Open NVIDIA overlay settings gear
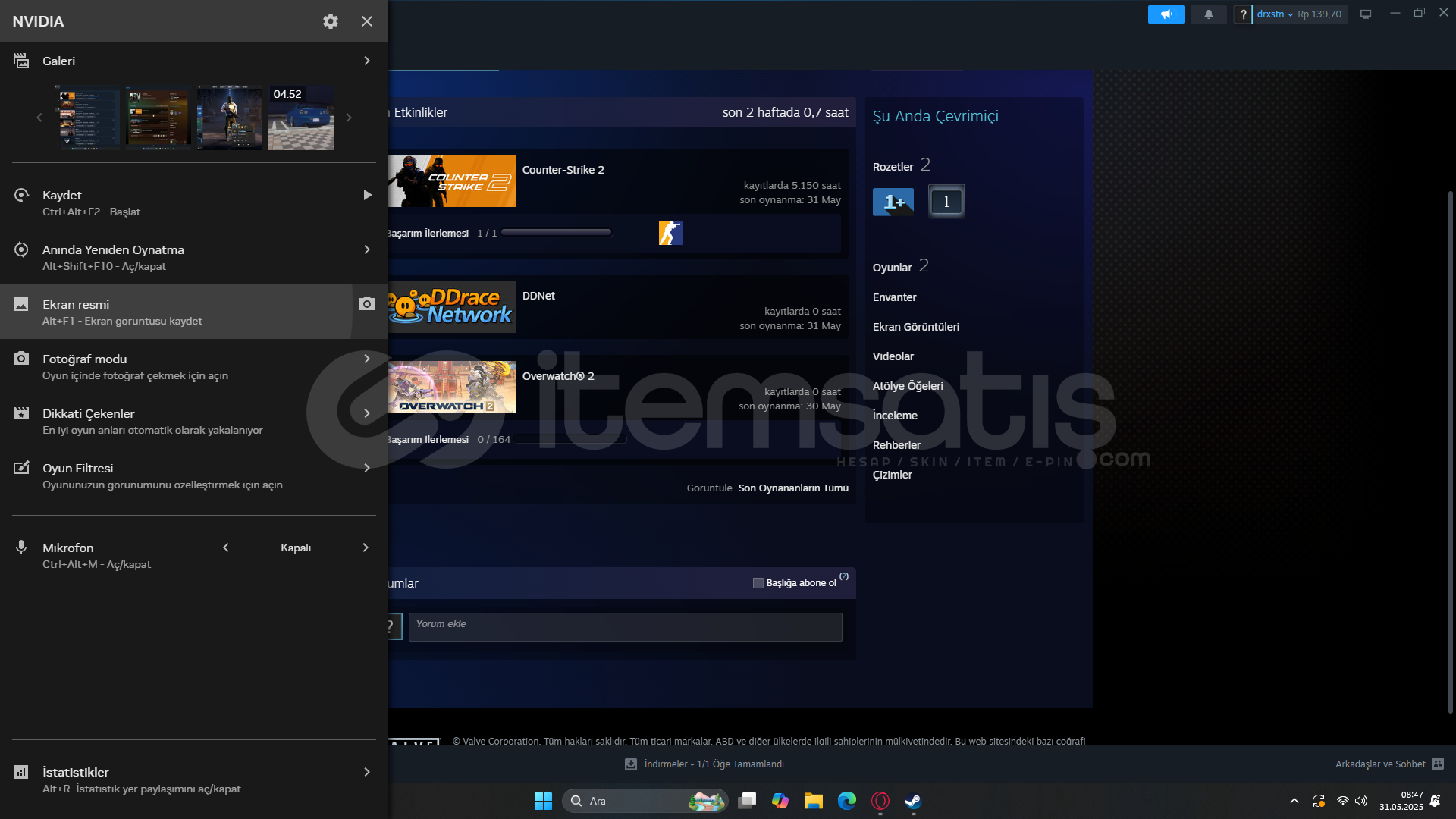Viewport: 1456px width, 819px height. pos(330,21)
